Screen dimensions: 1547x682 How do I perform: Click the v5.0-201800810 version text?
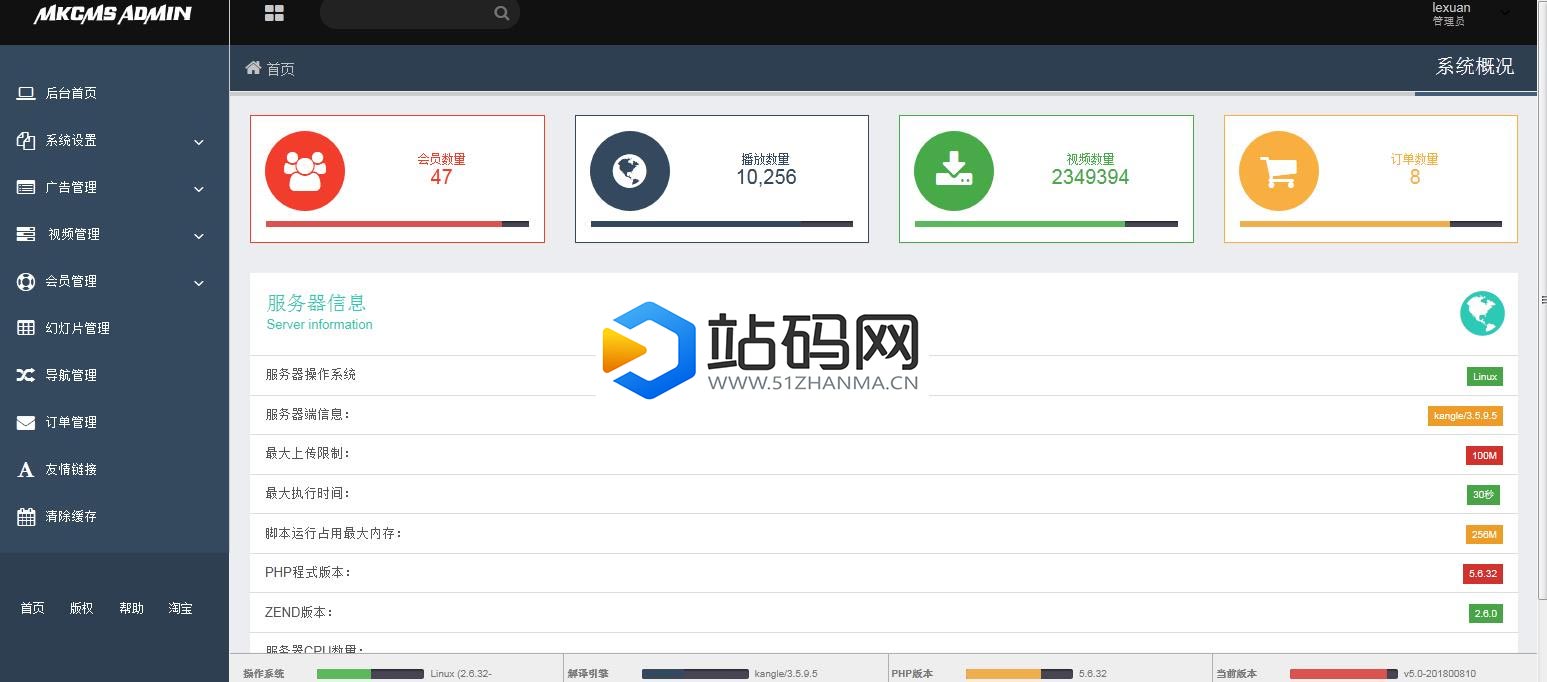tap(1440, 674)
